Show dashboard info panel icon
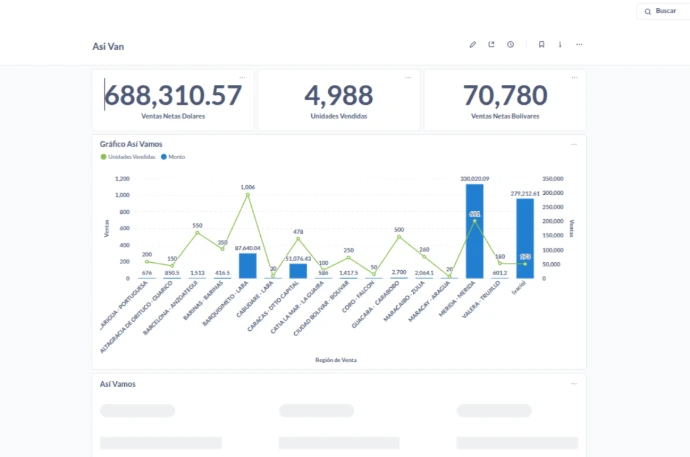The height and width of the screenshot is (457, 690). point(560,45)
